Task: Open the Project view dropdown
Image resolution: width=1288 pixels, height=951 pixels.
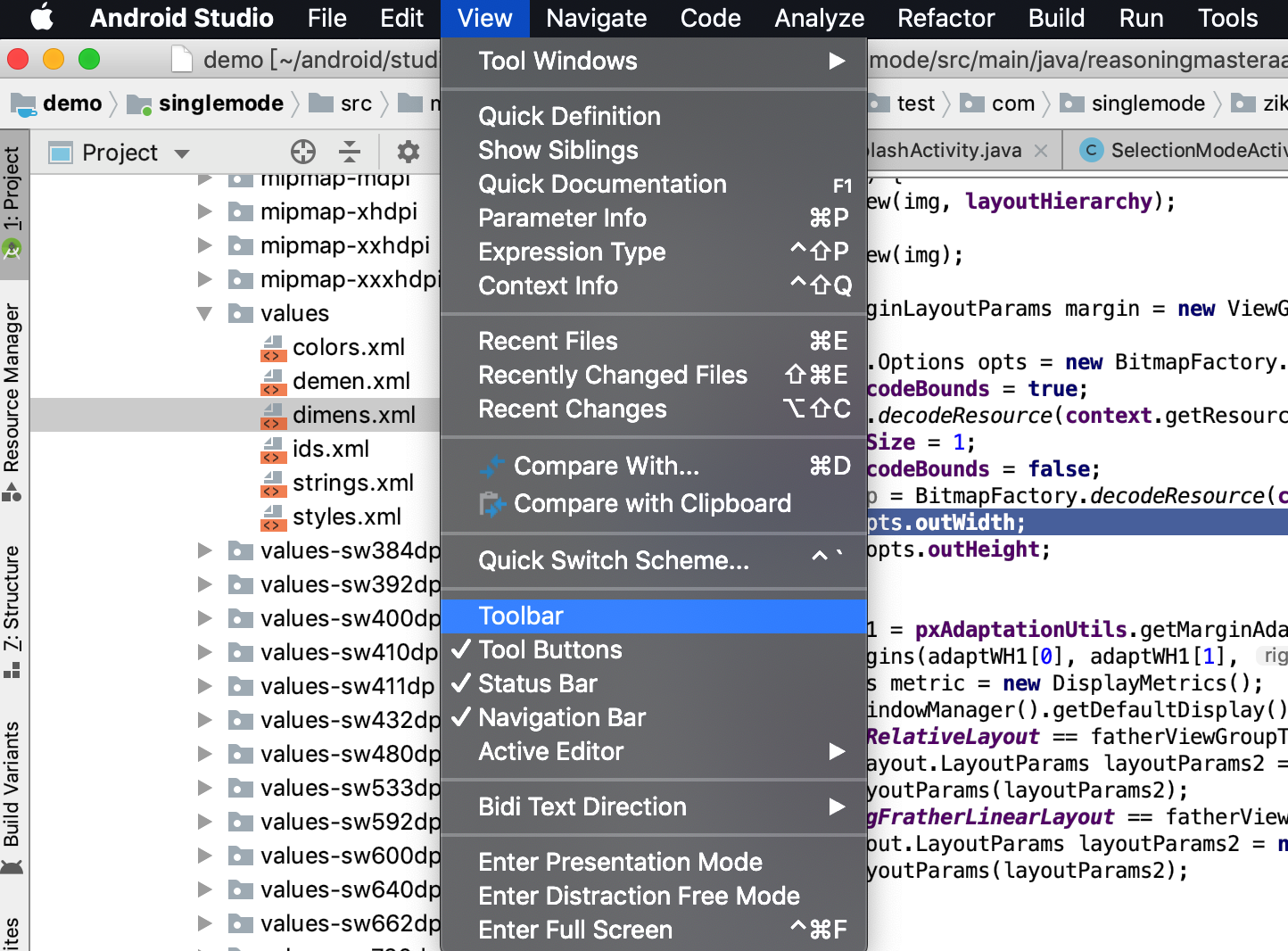Action: pyautogui.click(x=182, y=153)
